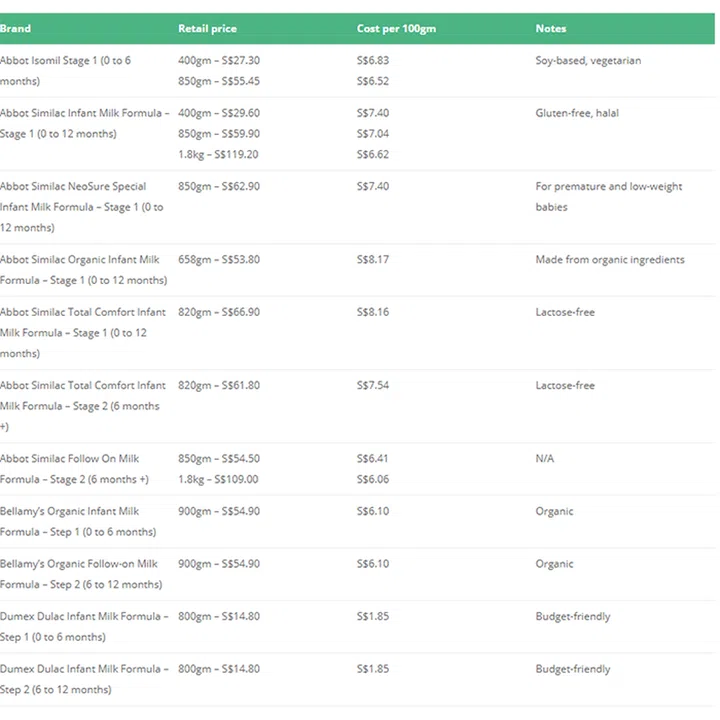Click the 658gm – S$53.80 retail price
This screenshot has height=720, width=720.
click(219, 260)
